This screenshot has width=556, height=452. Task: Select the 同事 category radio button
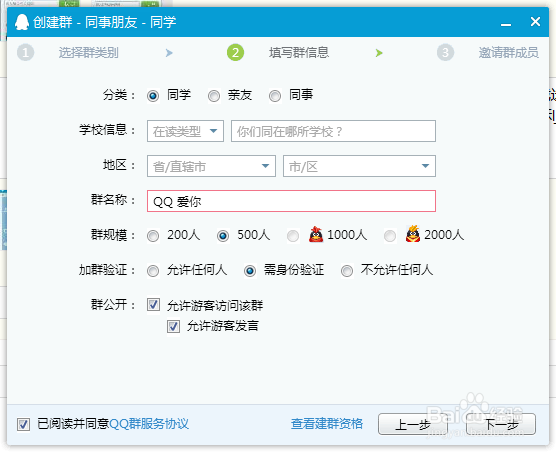point(275,96)
